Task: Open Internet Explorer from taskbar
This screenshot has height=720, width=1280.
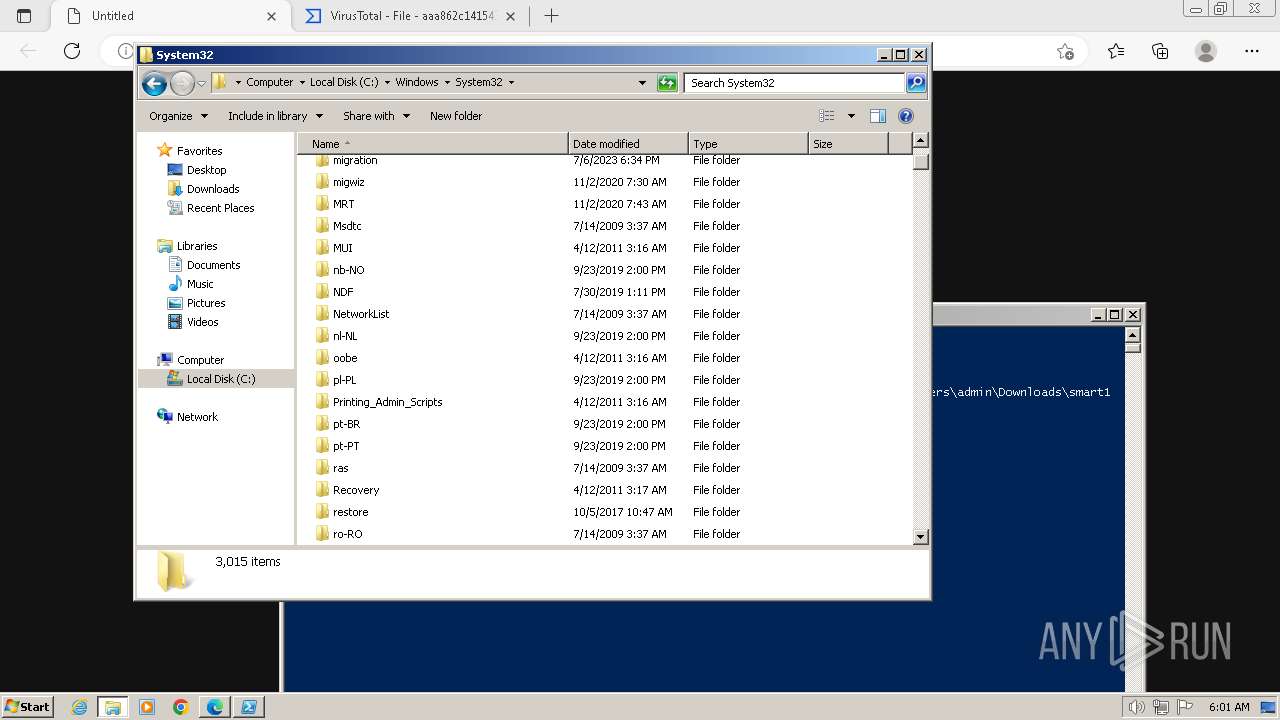Action: point(80,707)
